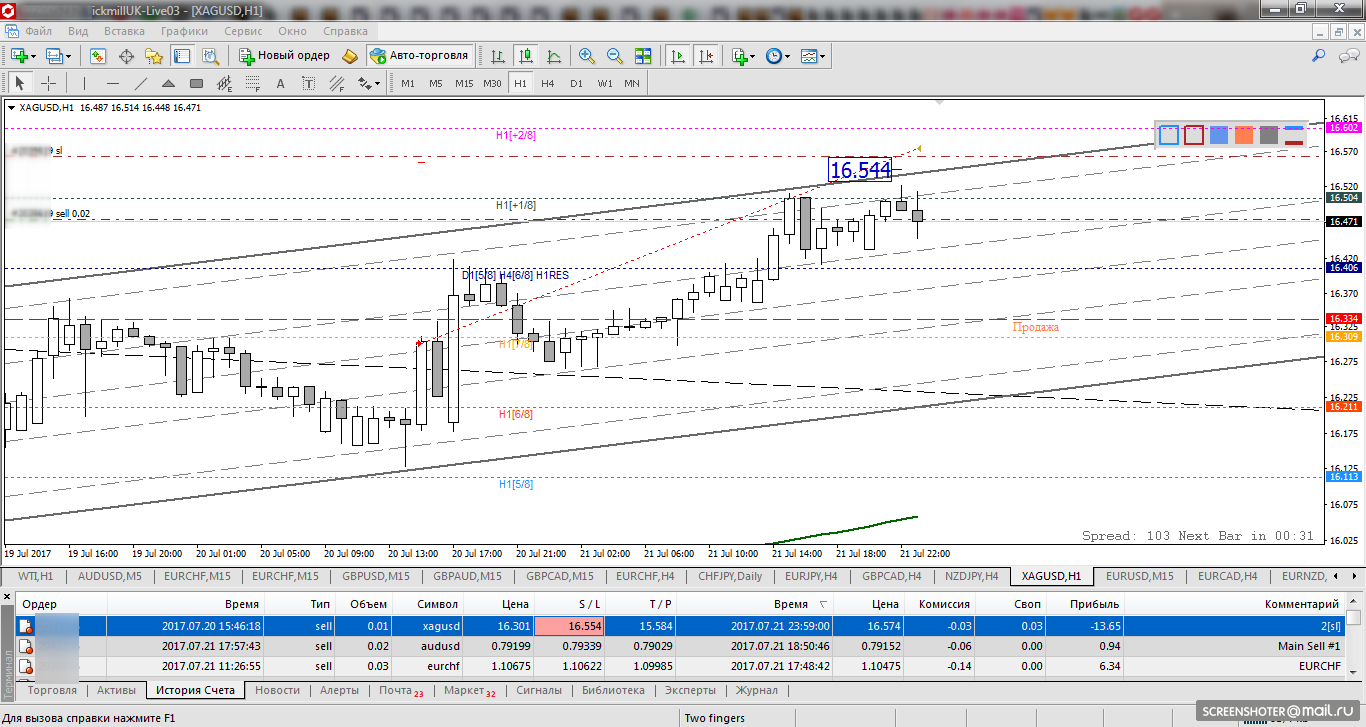The image size is (1366, 727).
Task: Toggle the Terminal window button
Action: 183,56
